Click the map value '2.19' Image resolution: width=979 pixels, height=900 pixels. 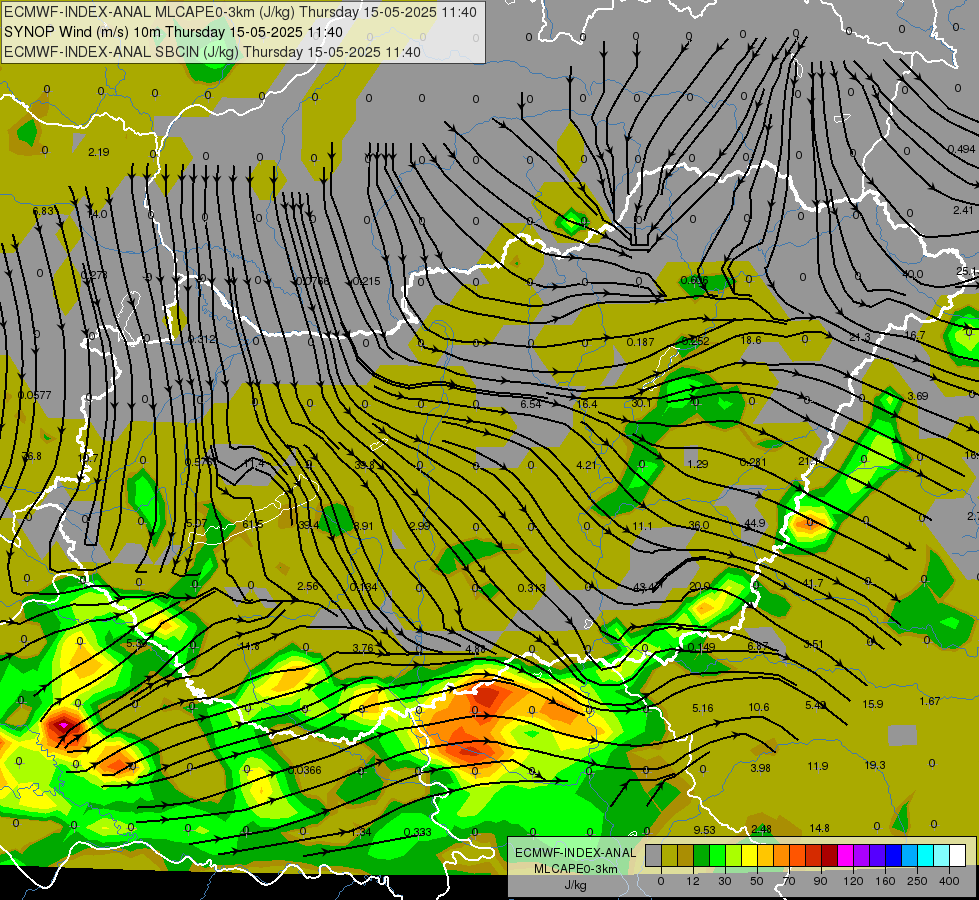pos(99,152)
